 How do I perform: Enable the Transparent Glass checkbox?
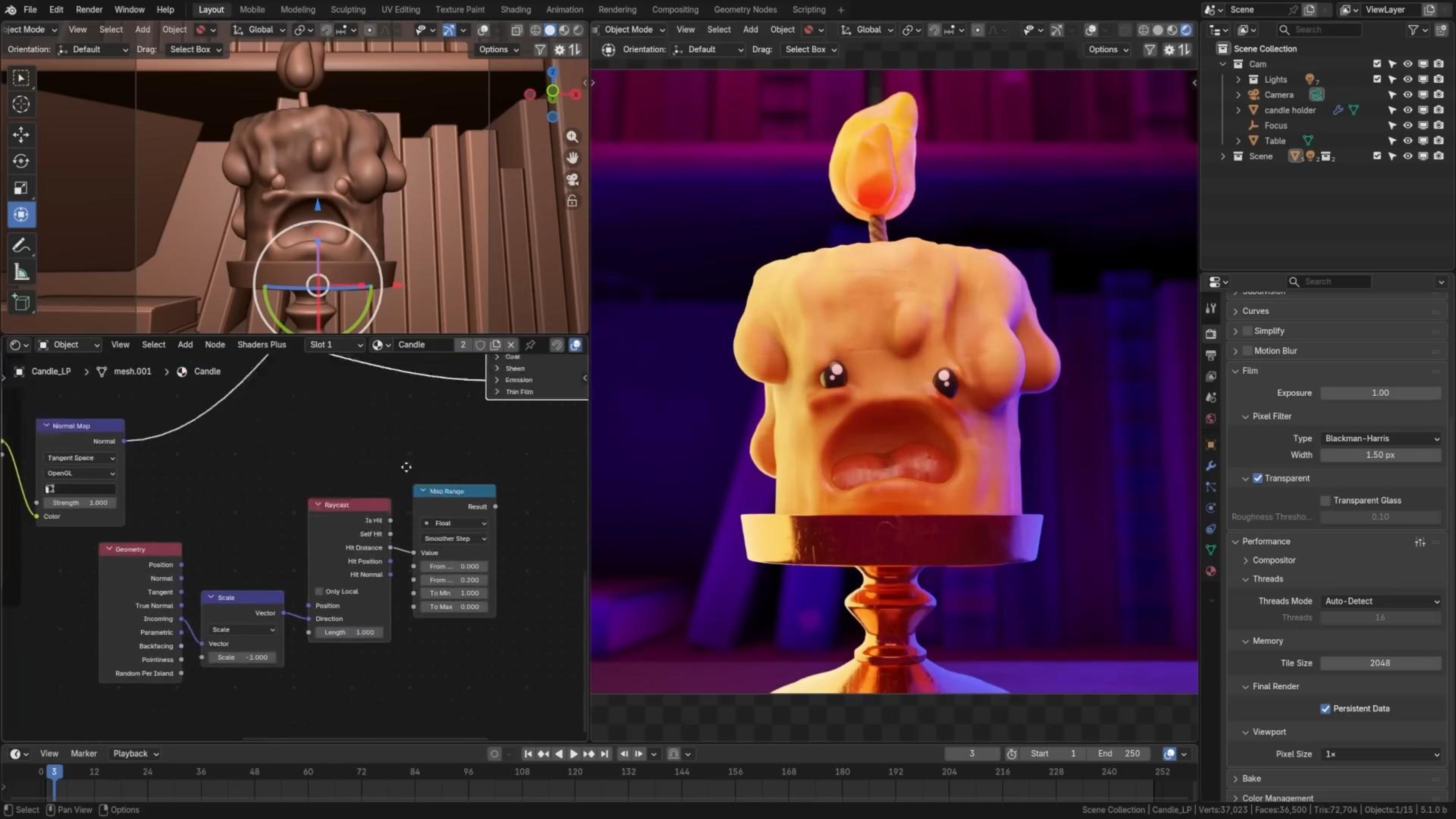click(x=1325, y=500)
